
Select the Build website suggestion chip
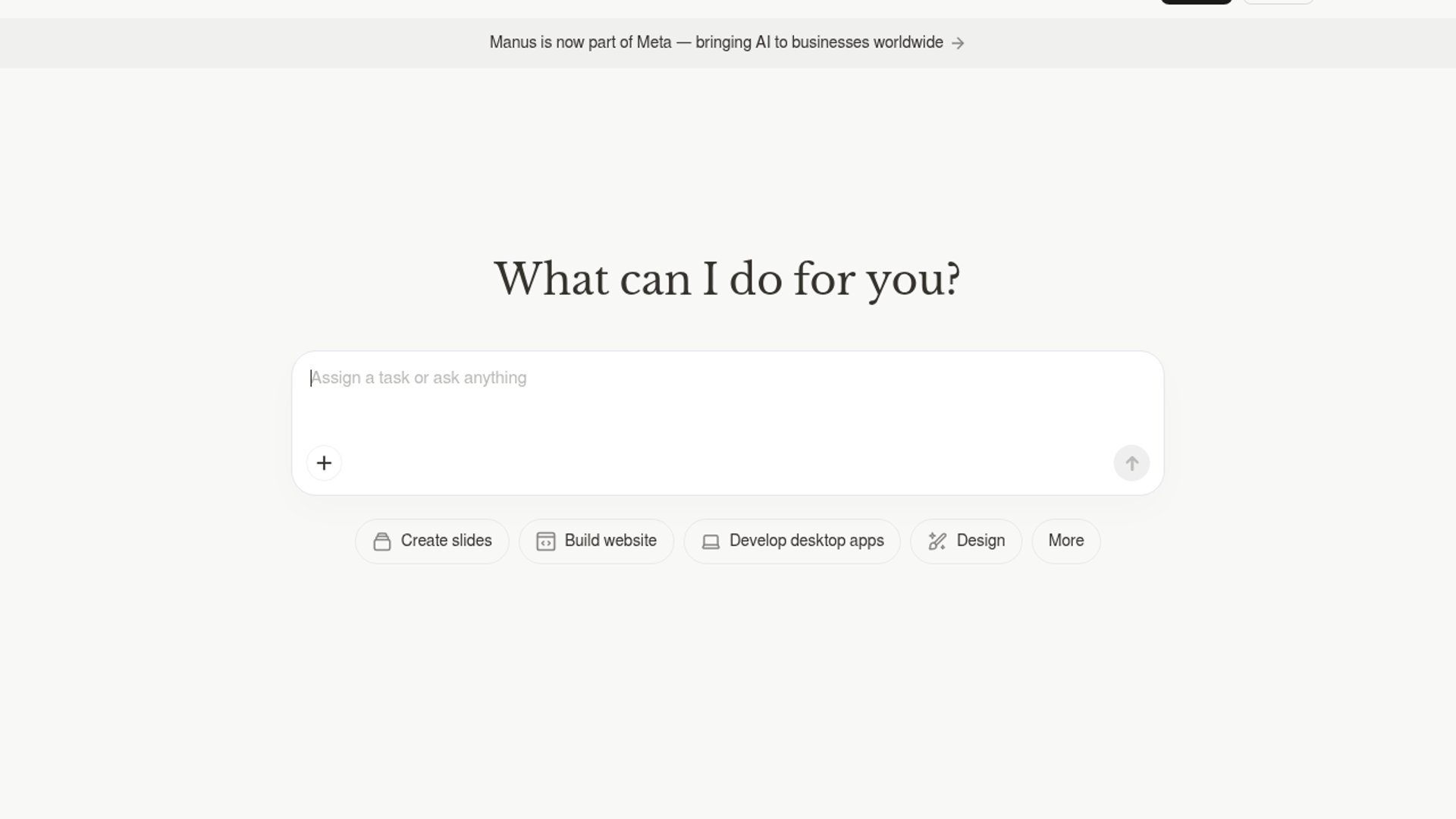pos(610,541)
